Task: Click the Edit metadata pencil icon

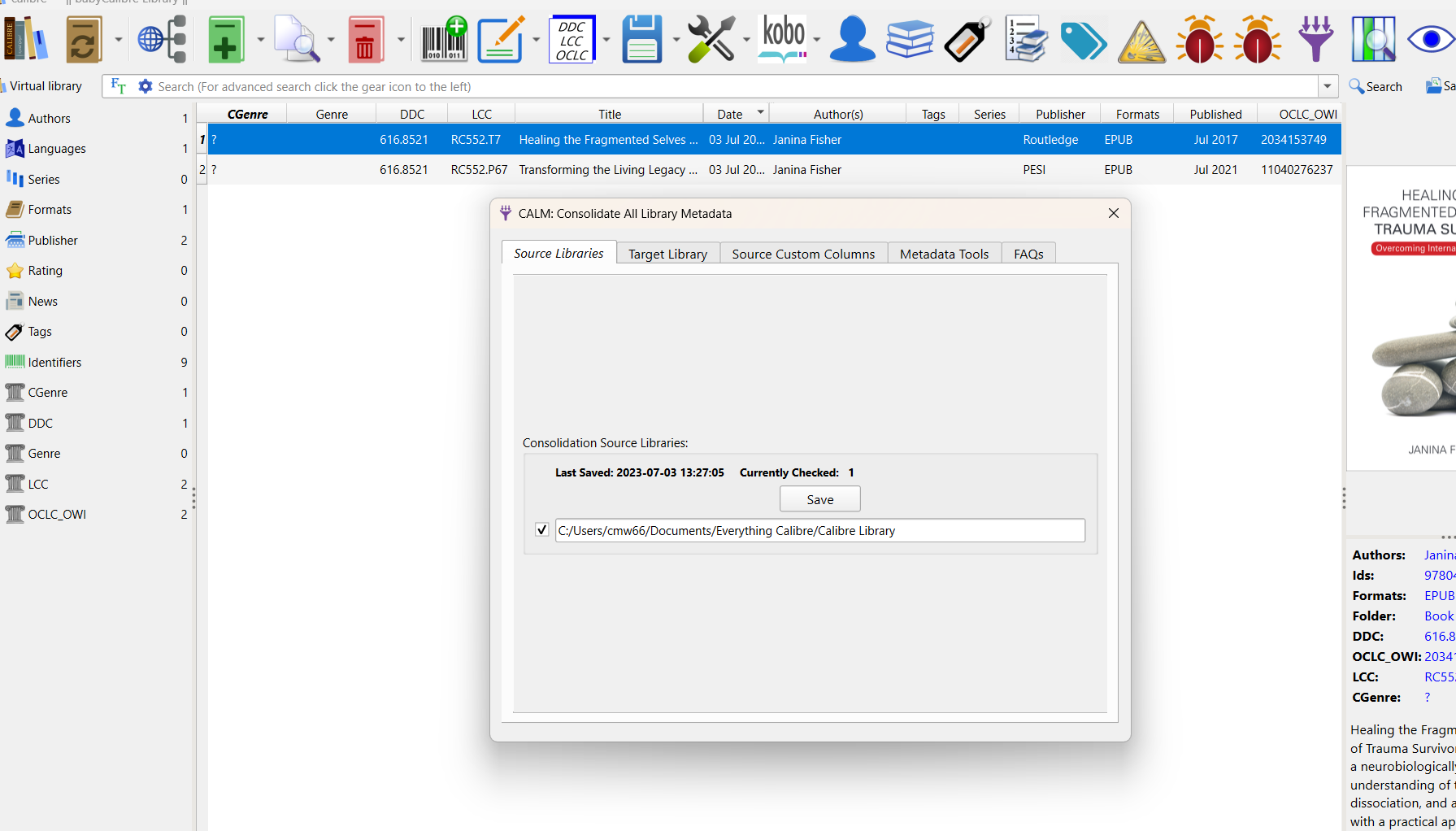Action: point(501,39)
